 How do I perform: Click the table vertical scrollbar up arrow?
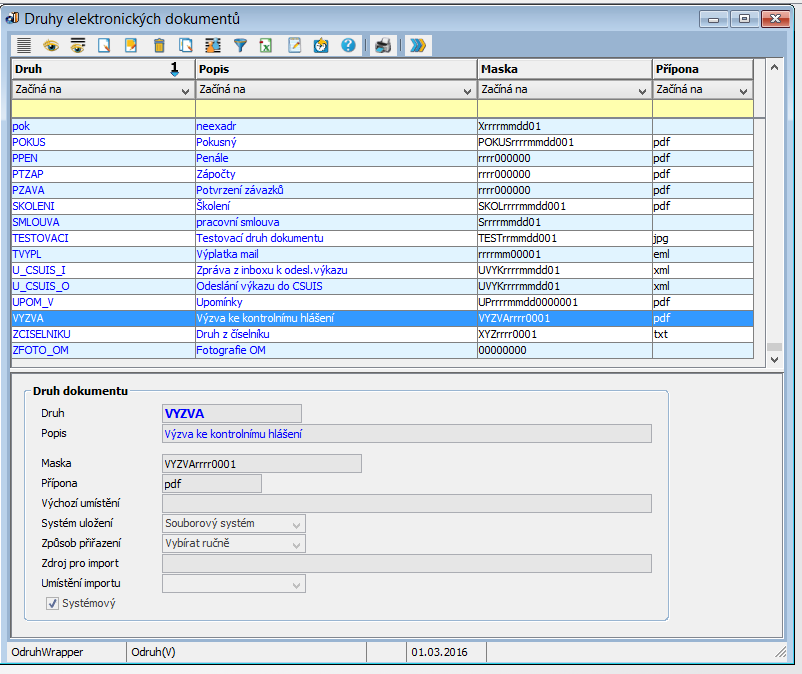coord(773,68)
